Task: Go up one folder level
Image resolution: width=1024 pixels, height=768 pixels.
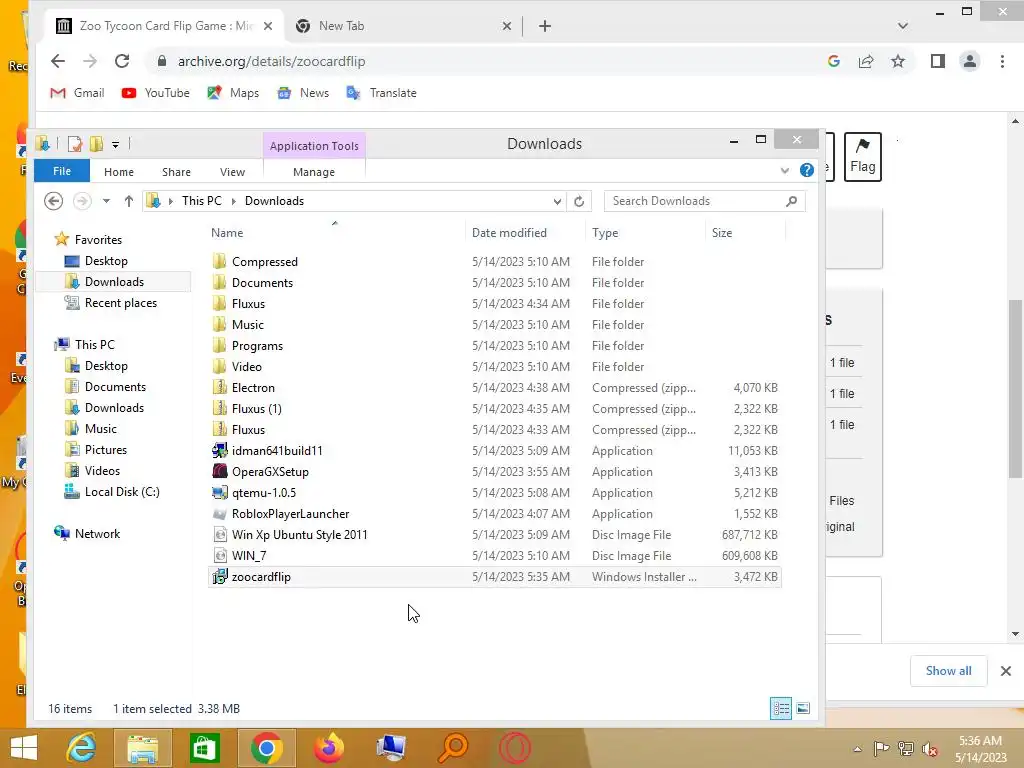Action: tap(129, 201)
